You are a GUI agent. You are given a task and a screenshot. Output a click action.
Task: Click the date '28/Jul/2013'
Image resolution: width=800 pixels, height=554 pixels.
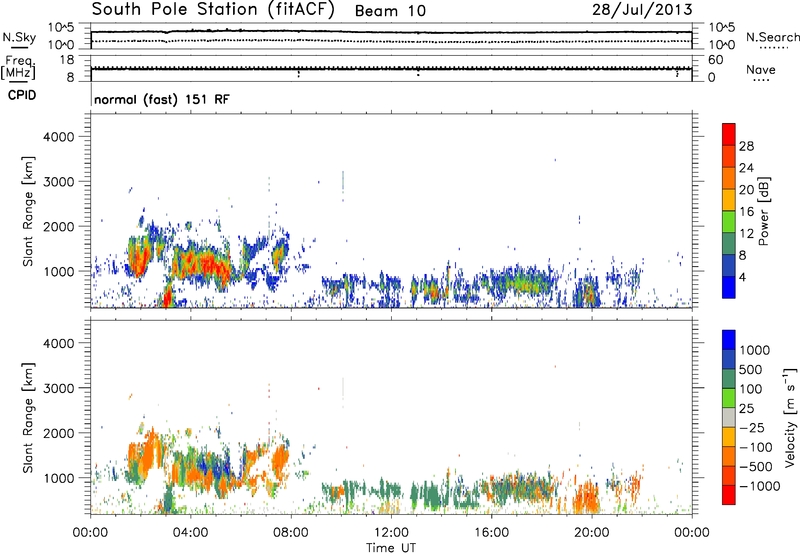coord(642,10)
